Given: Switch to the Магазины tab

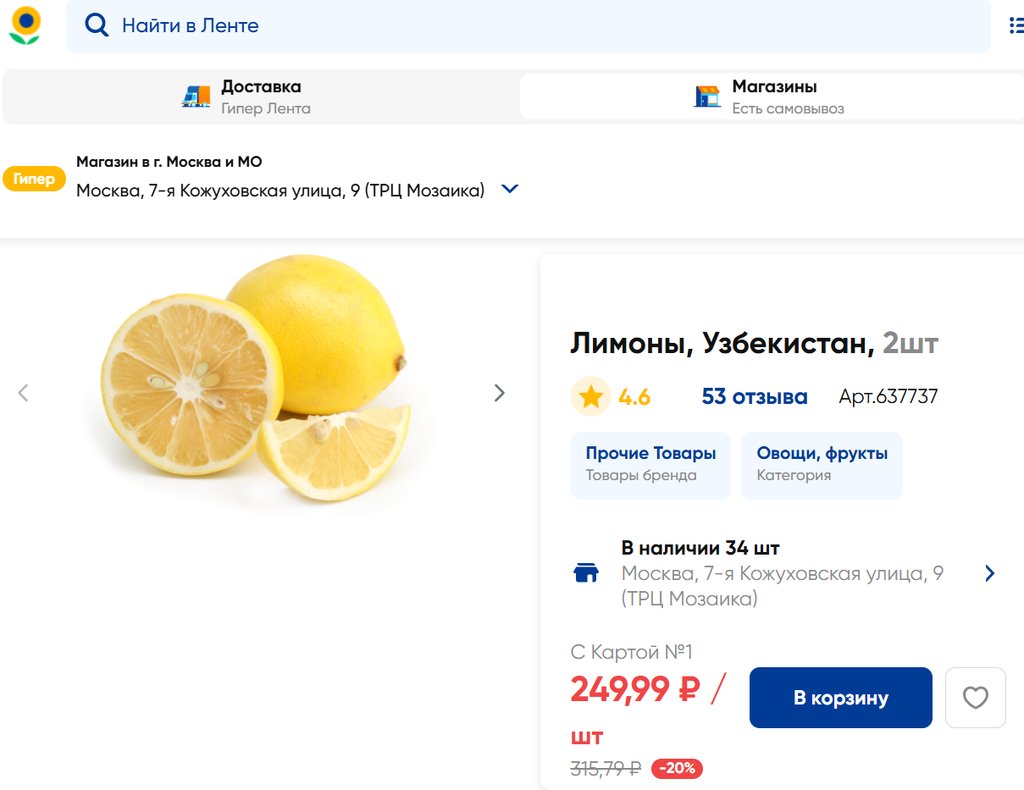Looking at the screenshot, I should (774, 97).
